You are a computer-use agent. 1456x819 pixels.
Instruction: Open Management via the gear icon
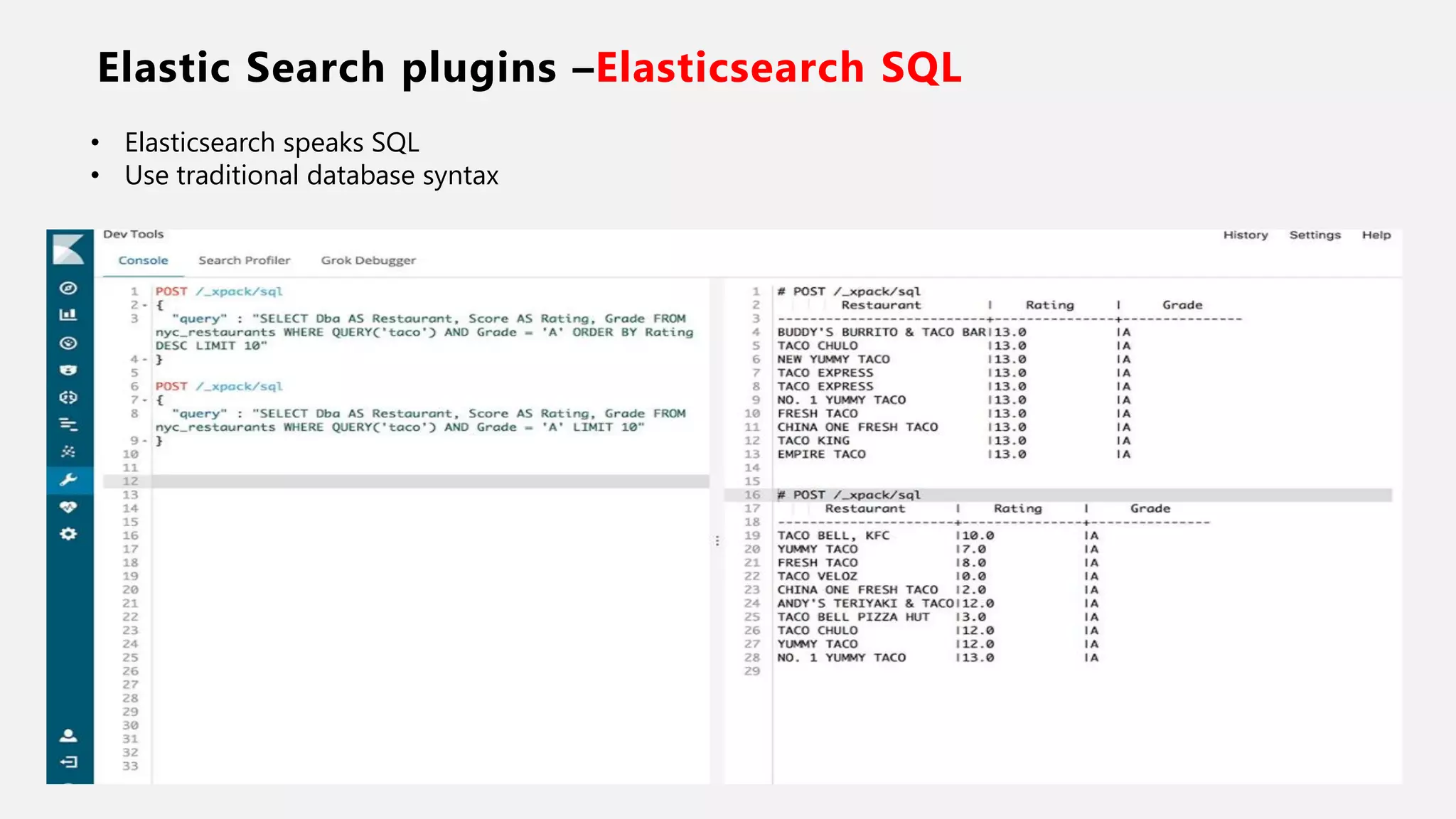tap(68, 534)
